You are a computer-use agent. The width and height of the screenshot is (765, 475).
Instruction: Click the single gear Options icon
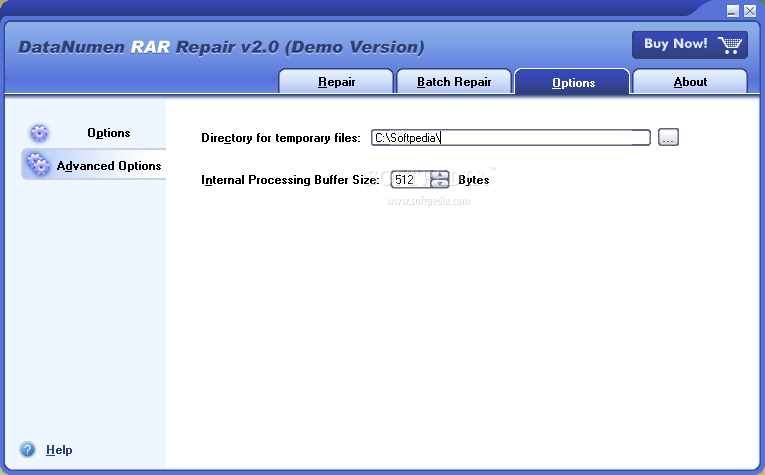click(x=39, y=133)
